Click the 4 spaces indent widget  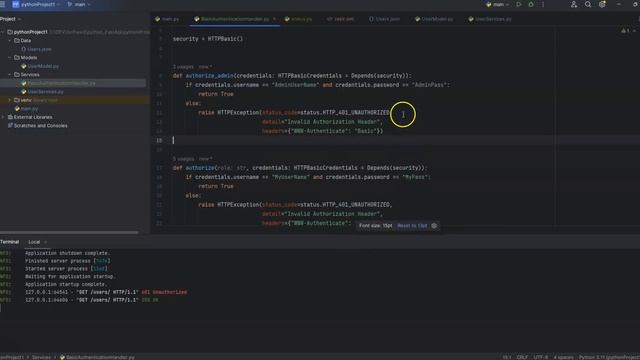point(563,357)
